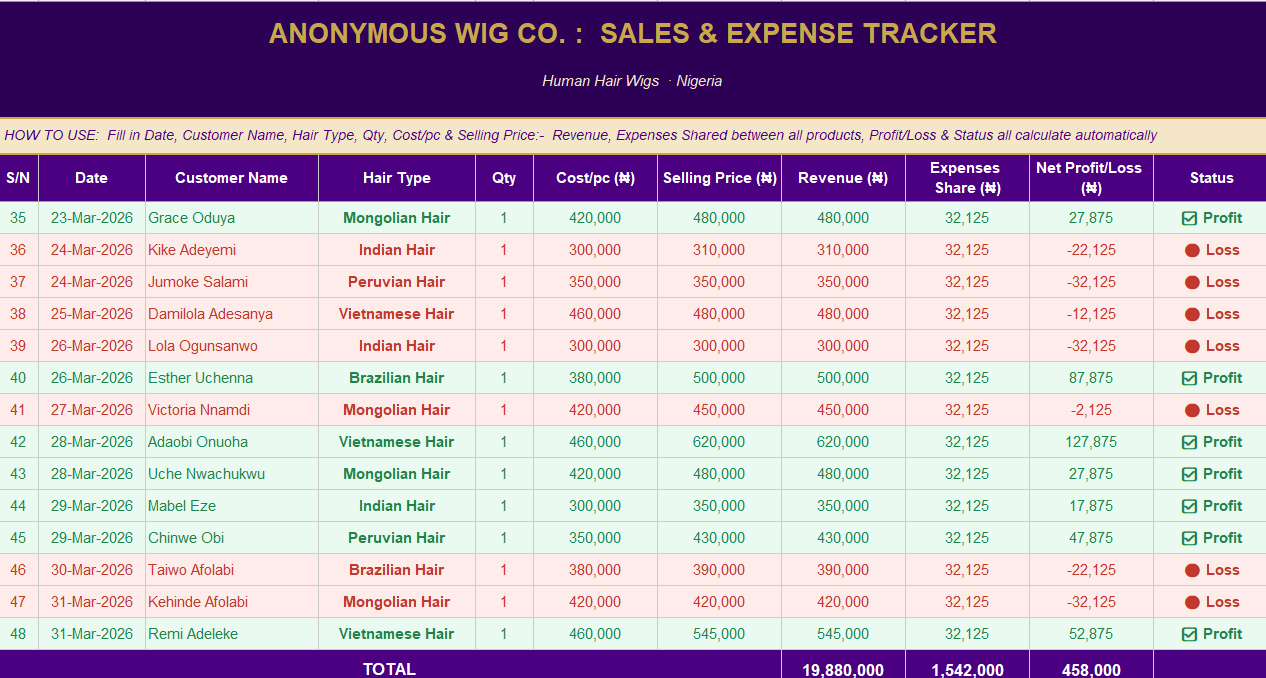Select the Net Profit/Loss column header
This screenshot has width=1266, height=678.
coord(1091,178)
